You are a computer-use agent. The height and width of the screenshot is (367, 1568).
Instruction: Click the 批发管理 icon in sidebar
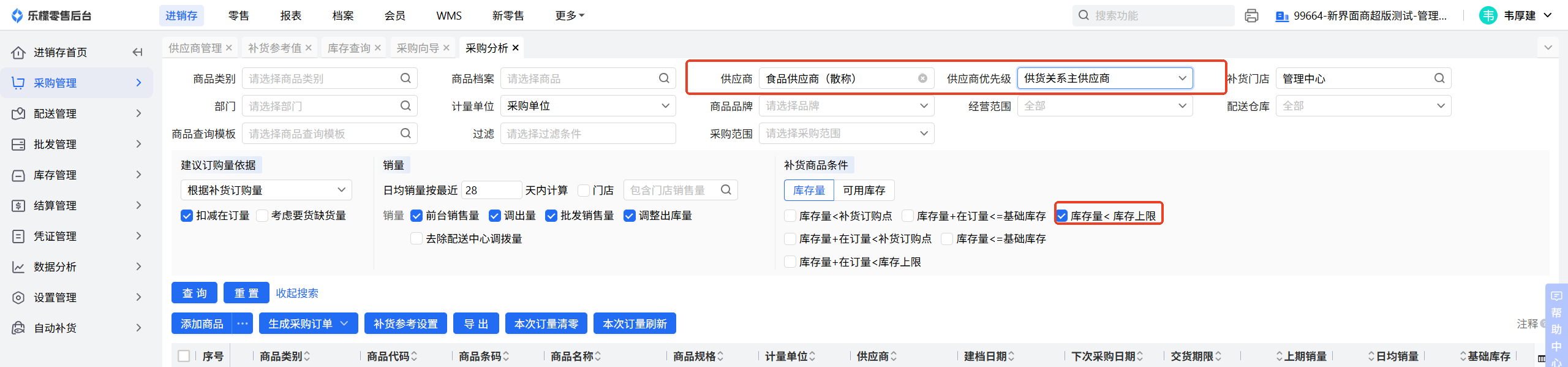click(x=18, y=144)
